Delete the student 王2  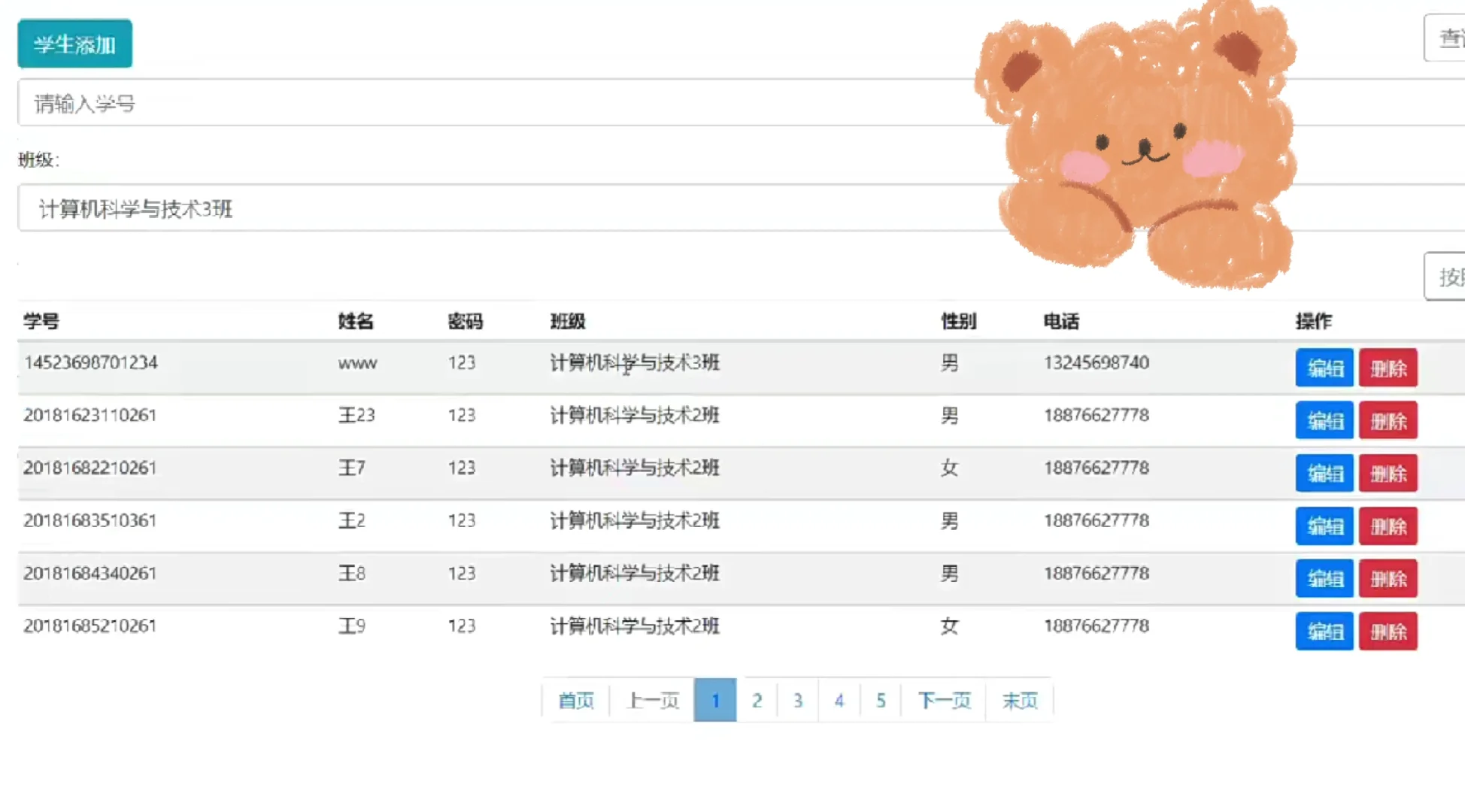click(x=1388, y=526)
